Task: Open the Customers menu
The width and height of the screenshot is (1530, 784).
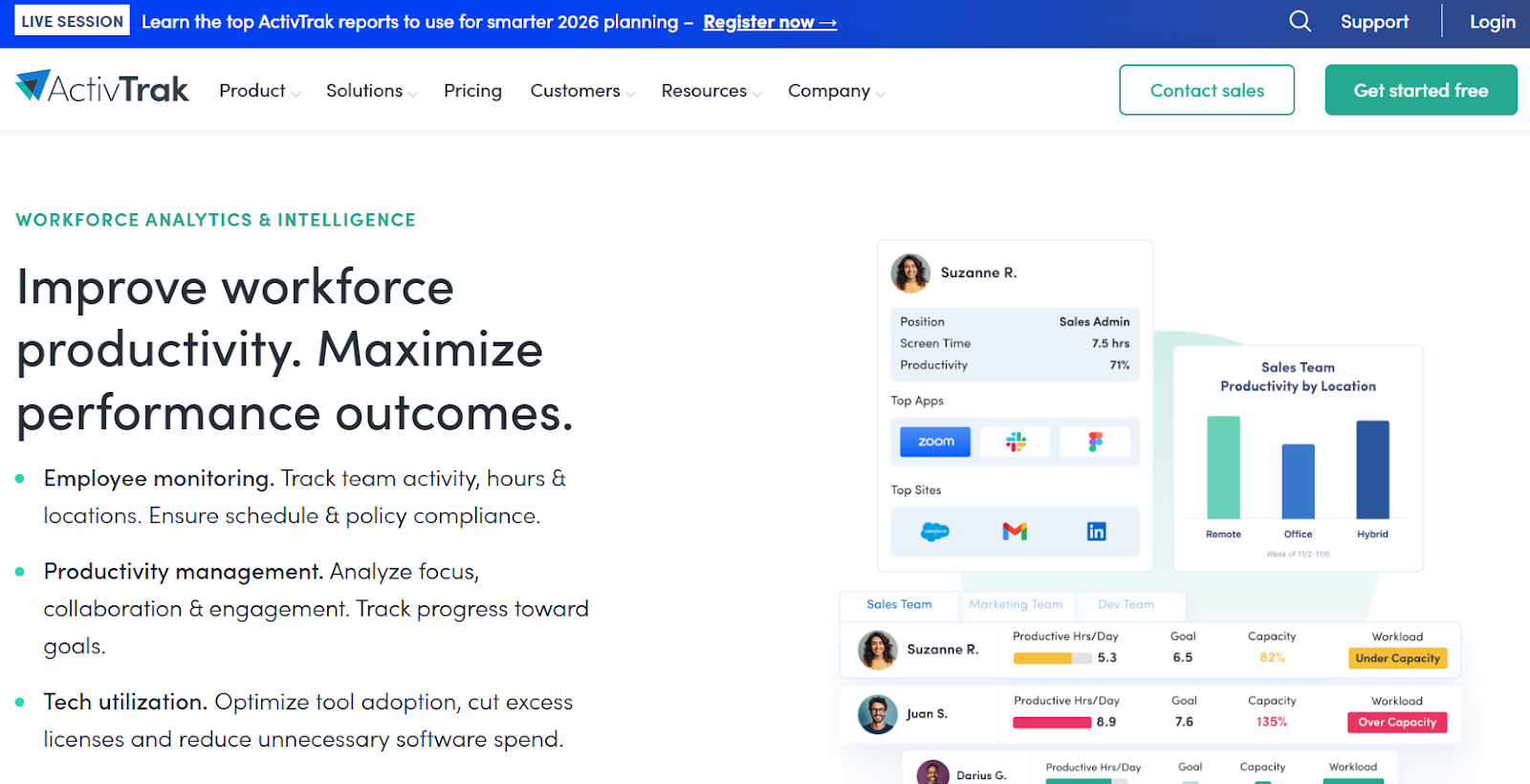Action: (x=576, y=91)
